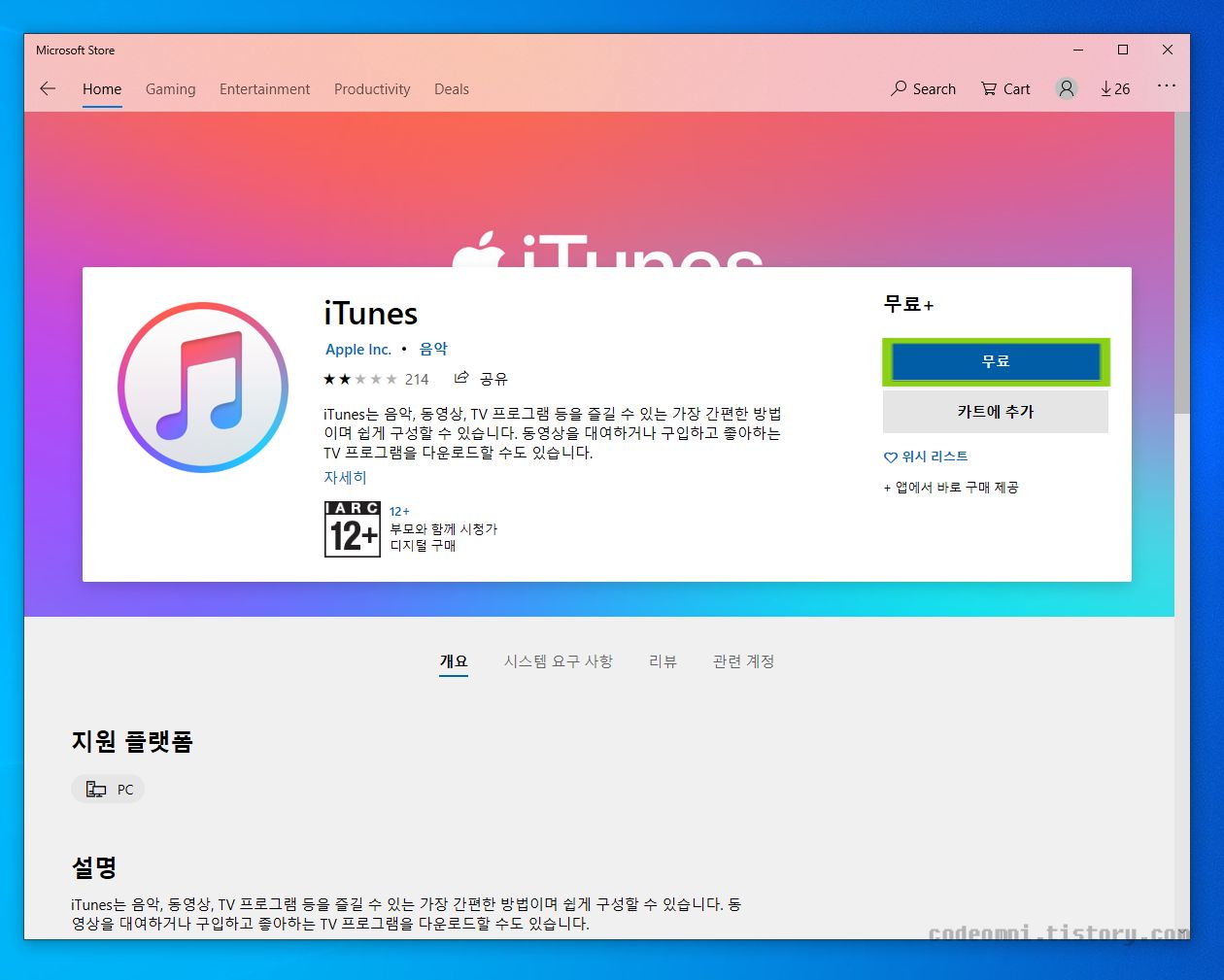Click the 지원 플랫폼 heading

[x=132, y=742]
